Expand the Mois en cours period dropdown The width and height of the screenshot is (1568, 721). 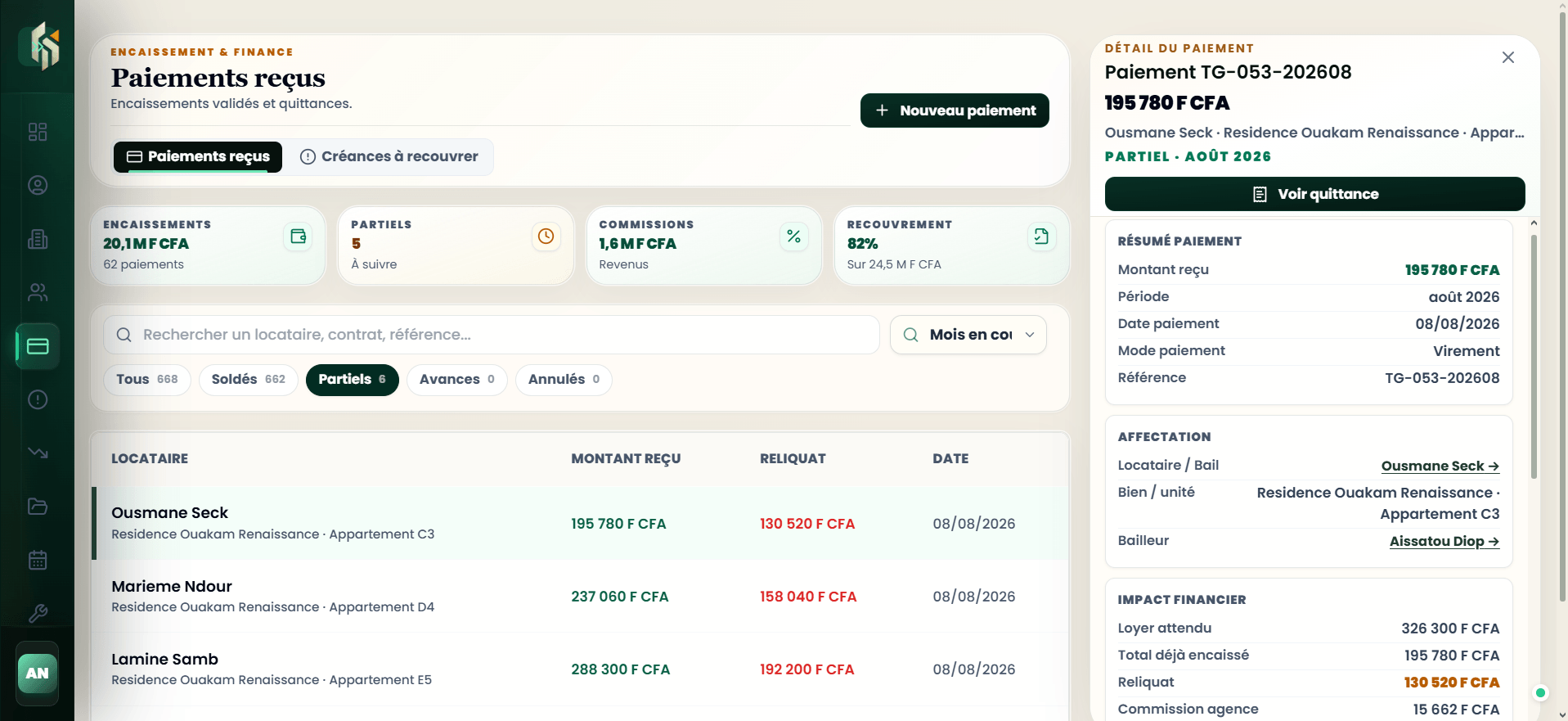pyautogui.click(x=968, y=335)
